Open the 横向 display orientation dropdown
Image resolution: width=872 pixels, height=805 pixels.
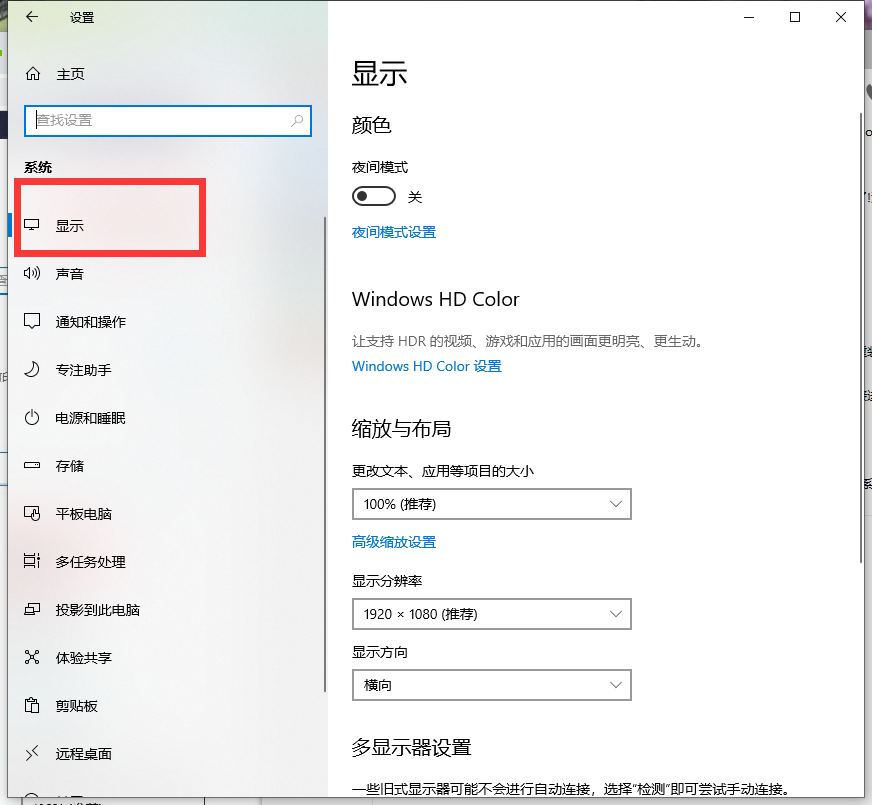click(491, 685)
